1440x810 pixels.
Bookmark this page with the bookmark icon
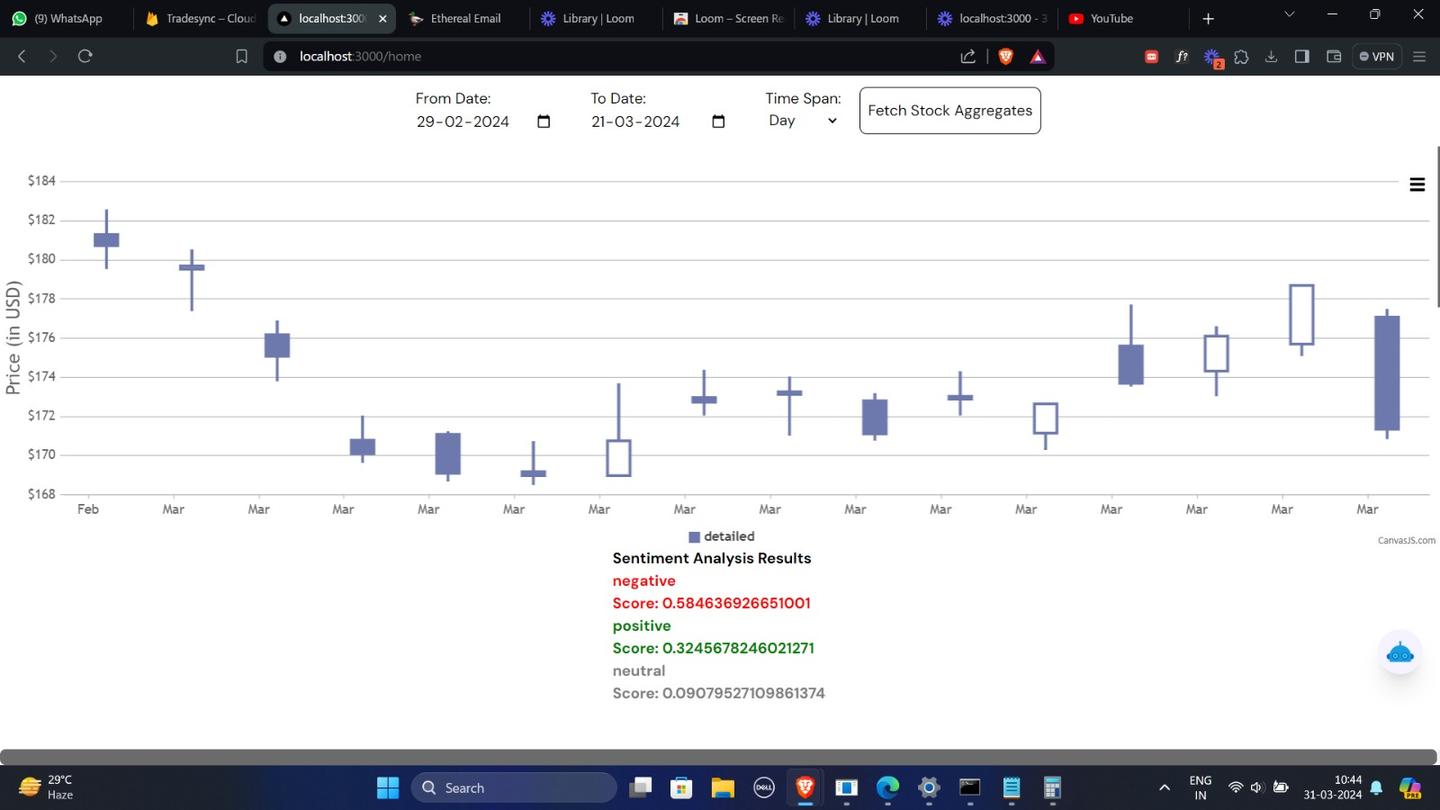(241, 57)
